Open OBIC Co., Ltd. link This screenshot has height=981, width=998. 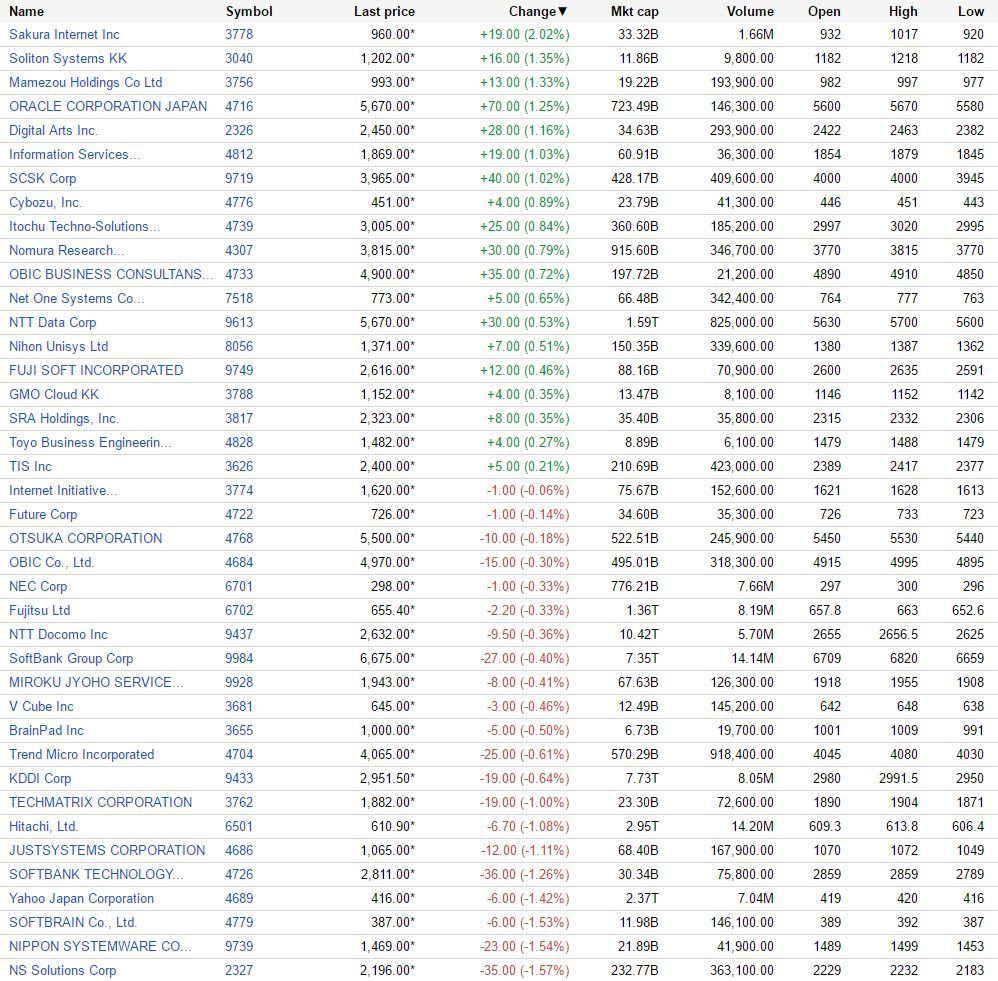click(x=52, y=563)
